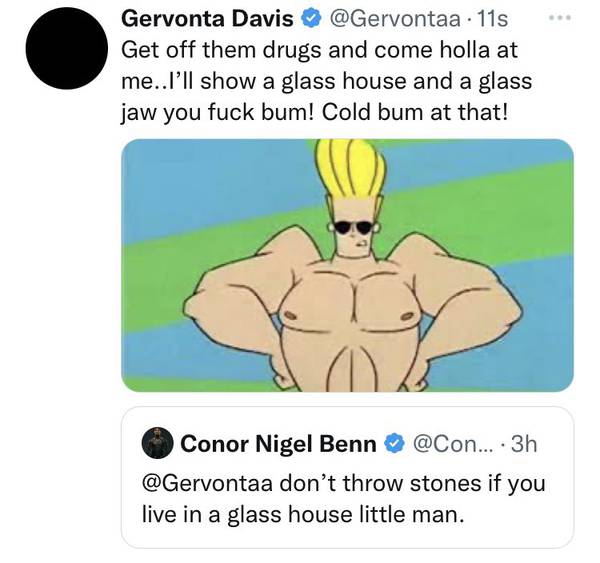Click the Conor Nigel Benn name
Viewport: 600px width, 563px height.
coord(277,442)
